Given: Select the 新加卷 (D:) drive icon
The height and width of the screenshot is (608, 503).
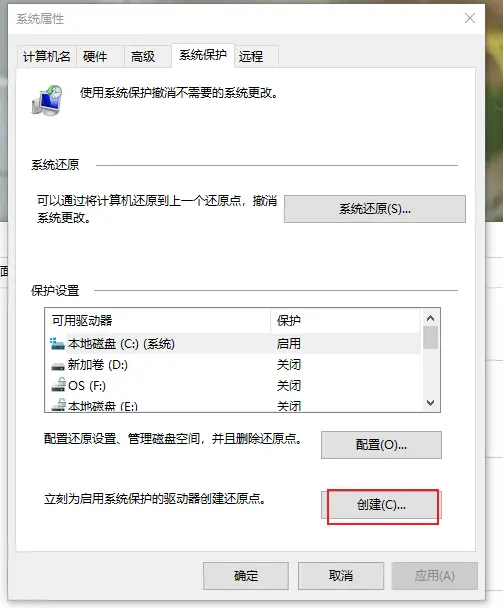Looking at the screenshot, I should (x=58, y=366).
